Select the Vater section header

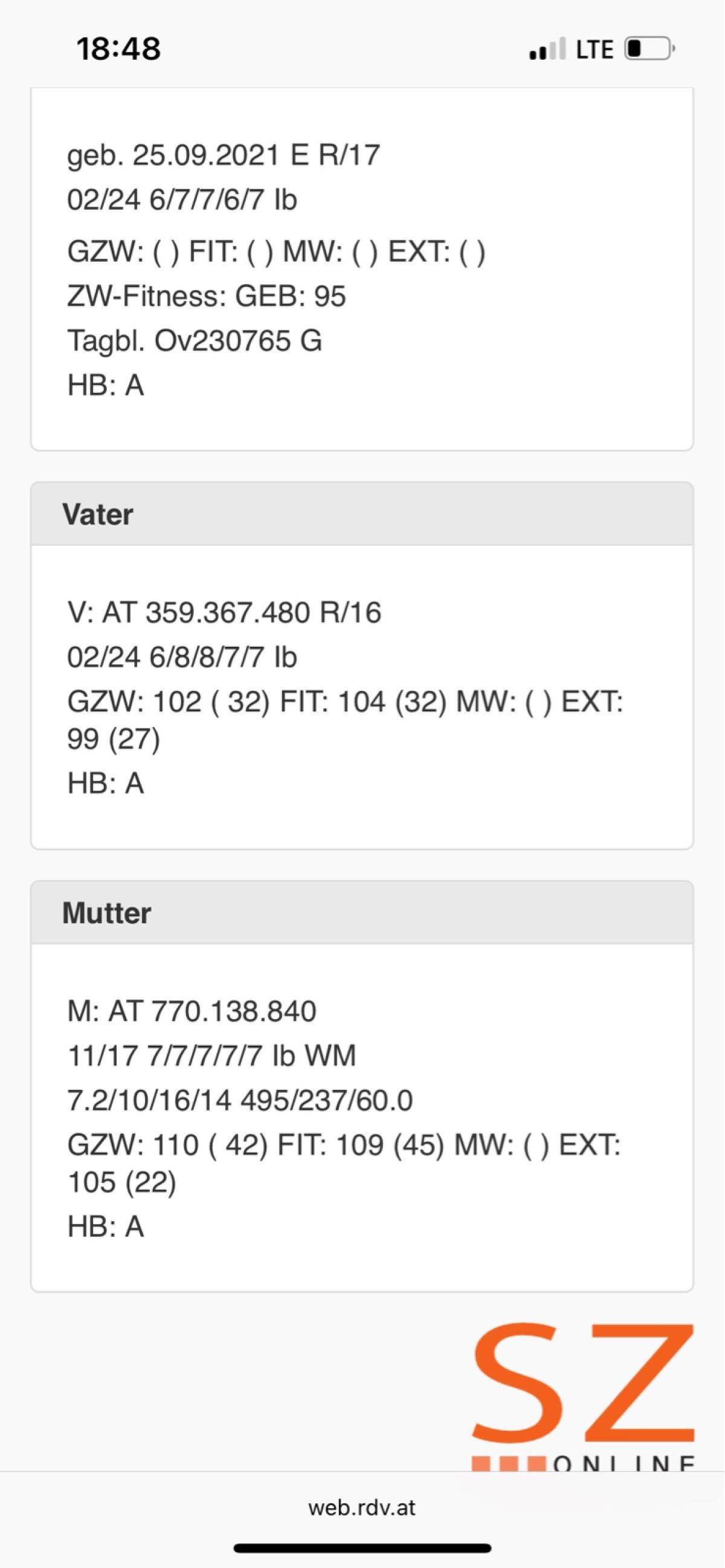(362, 514)
